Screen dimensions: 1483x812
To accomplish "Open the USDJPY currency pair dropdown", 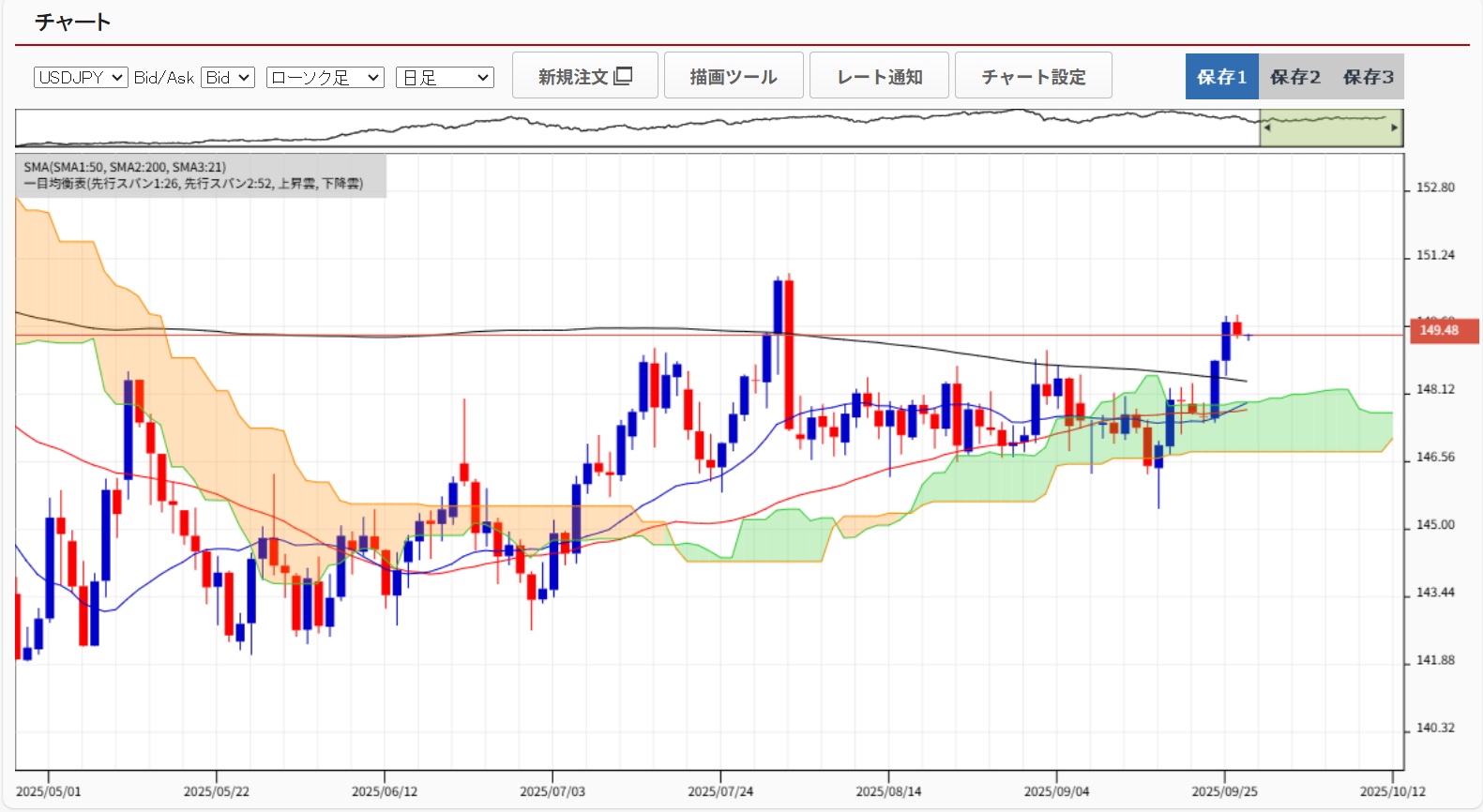I will 81,78.
